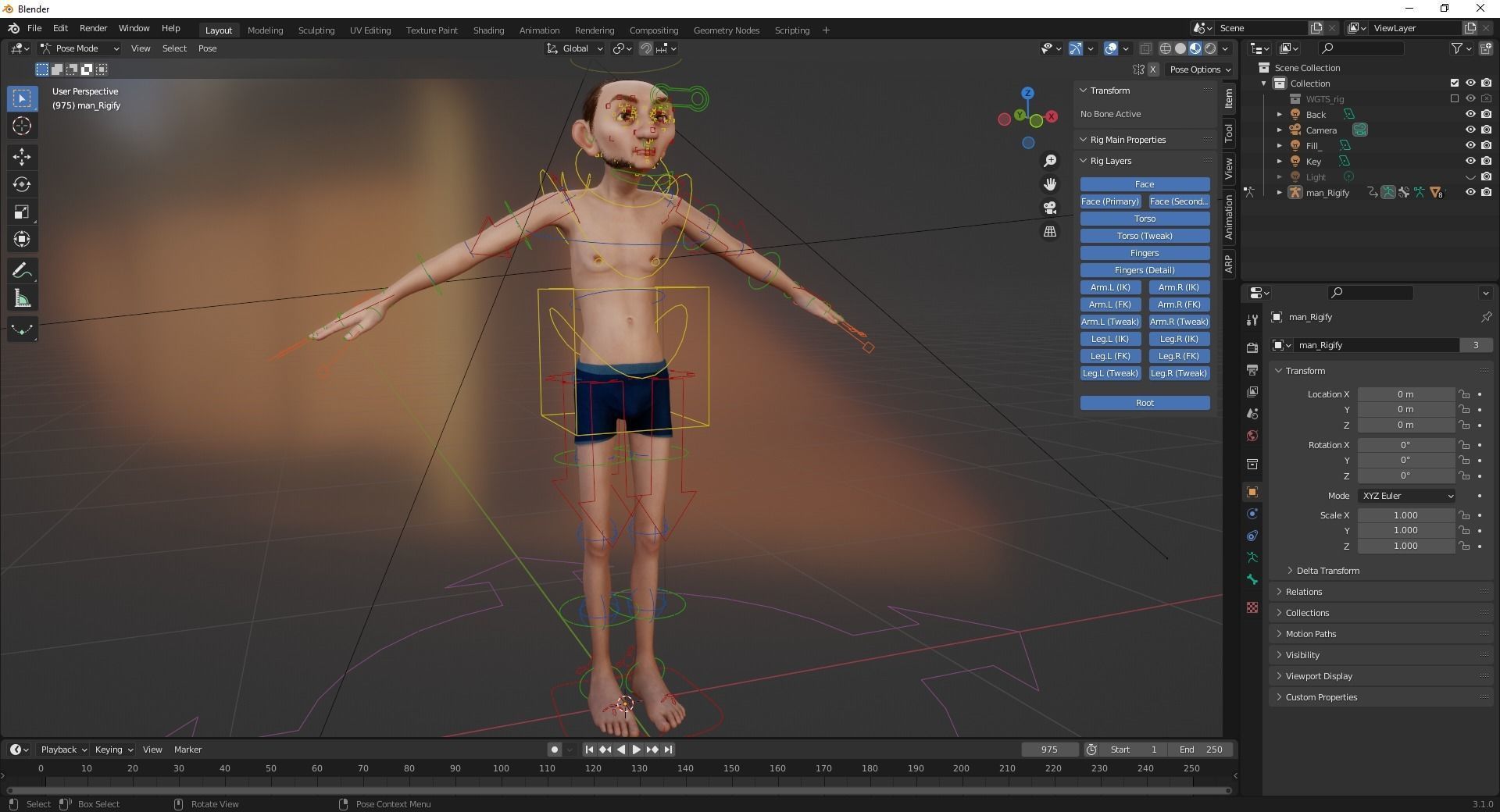This screenshot has width=1500, height=812.
Task: Hide the Camera object in viewport
Action: pos(1470,130)
